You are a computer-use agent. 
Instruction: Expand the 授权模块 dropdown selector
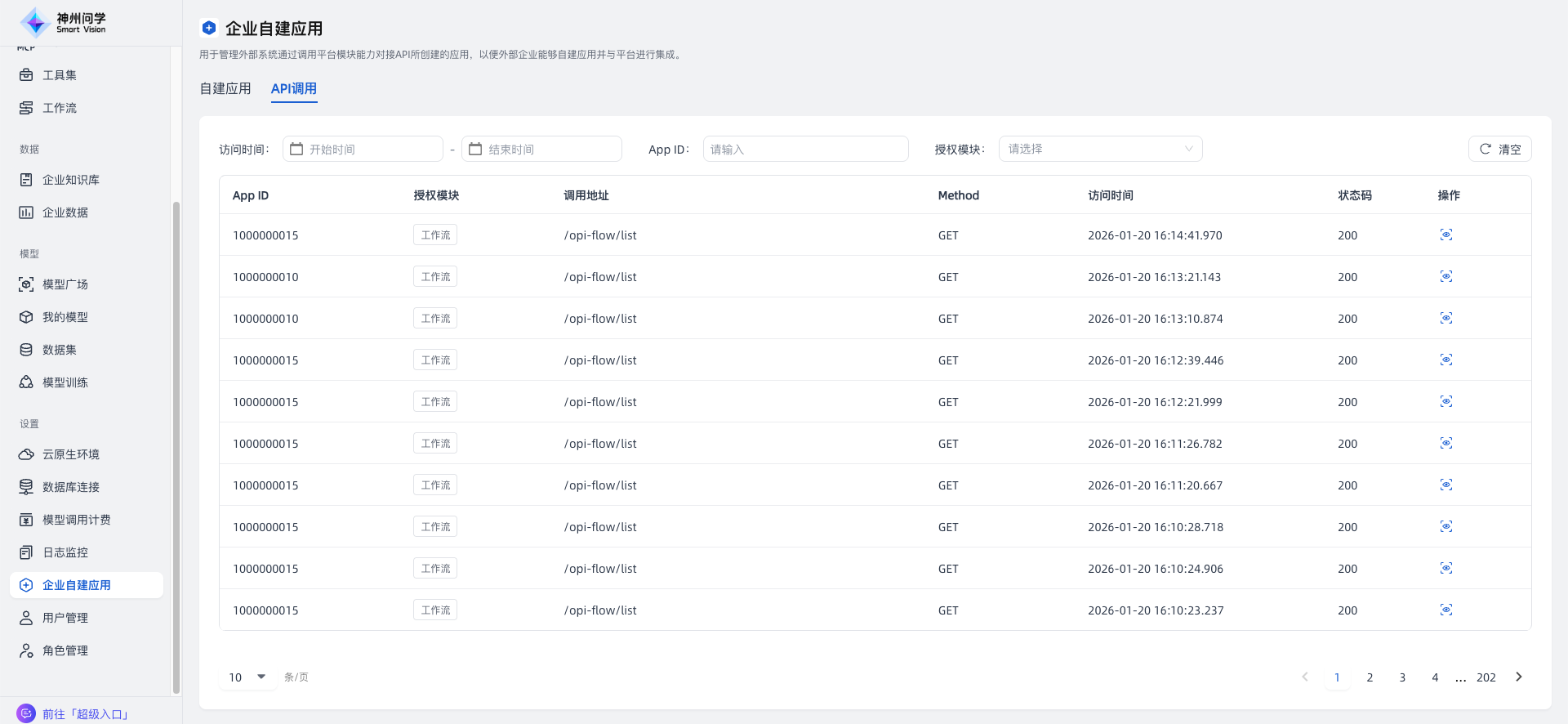(x=1099, y=149)
